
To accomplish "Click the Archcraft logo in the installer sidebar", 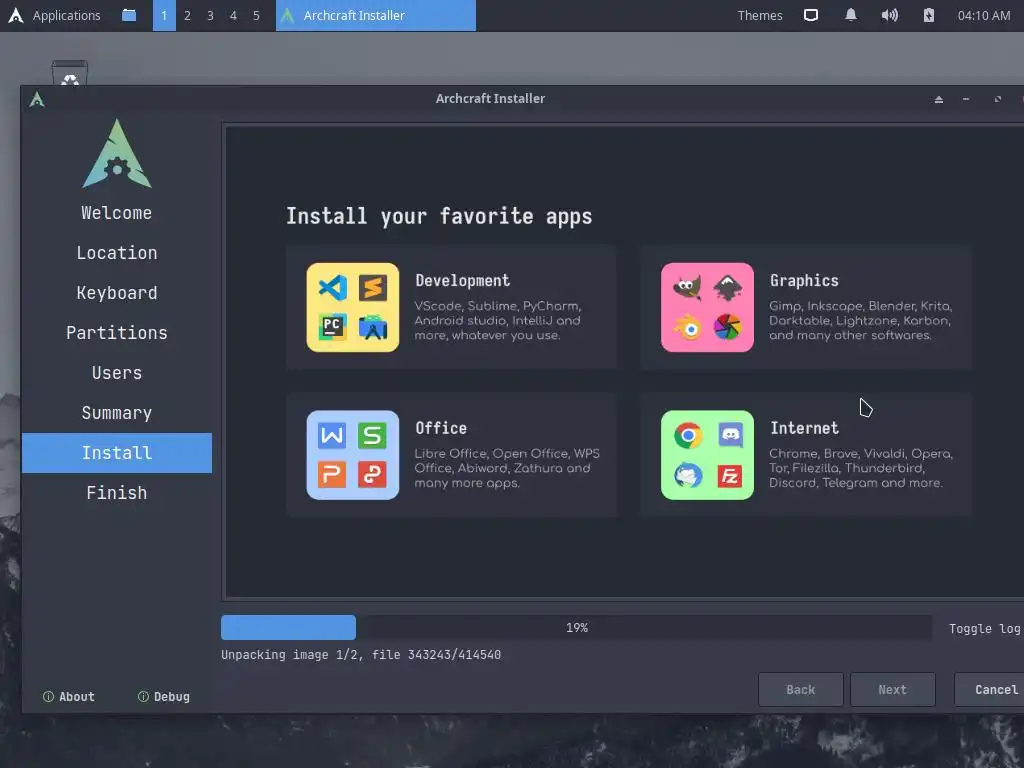I will (x=117, y=154).
